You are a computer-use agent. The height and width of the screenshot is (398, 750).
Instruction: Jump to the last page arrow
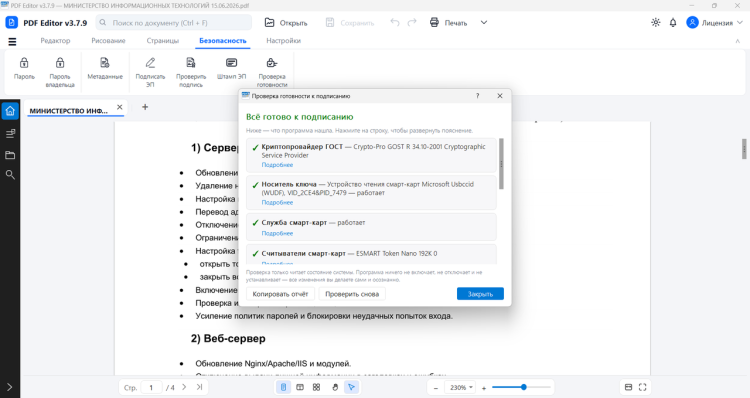[199, 387]
